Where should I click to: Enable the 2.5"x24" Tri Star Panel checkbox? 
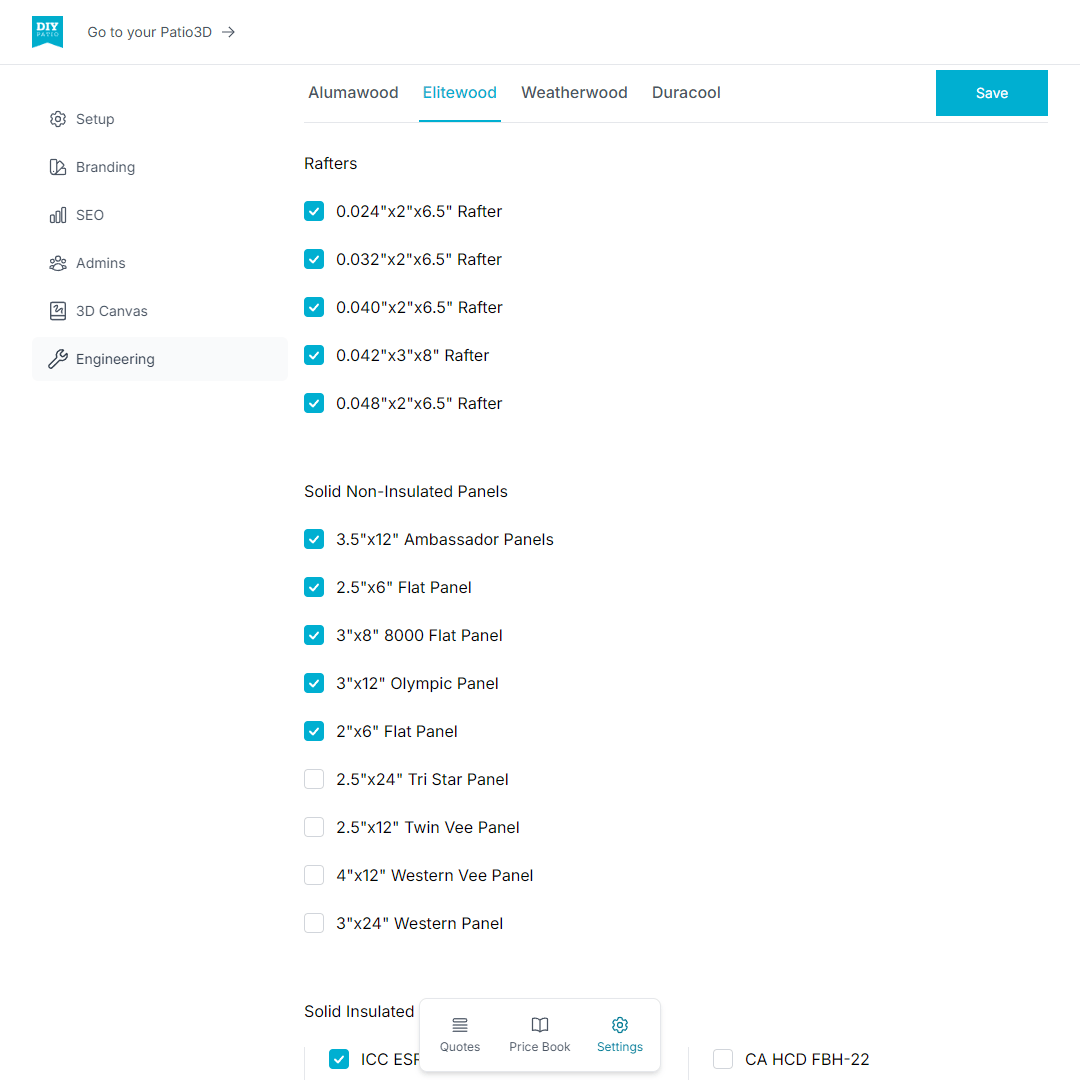point(314,779)
